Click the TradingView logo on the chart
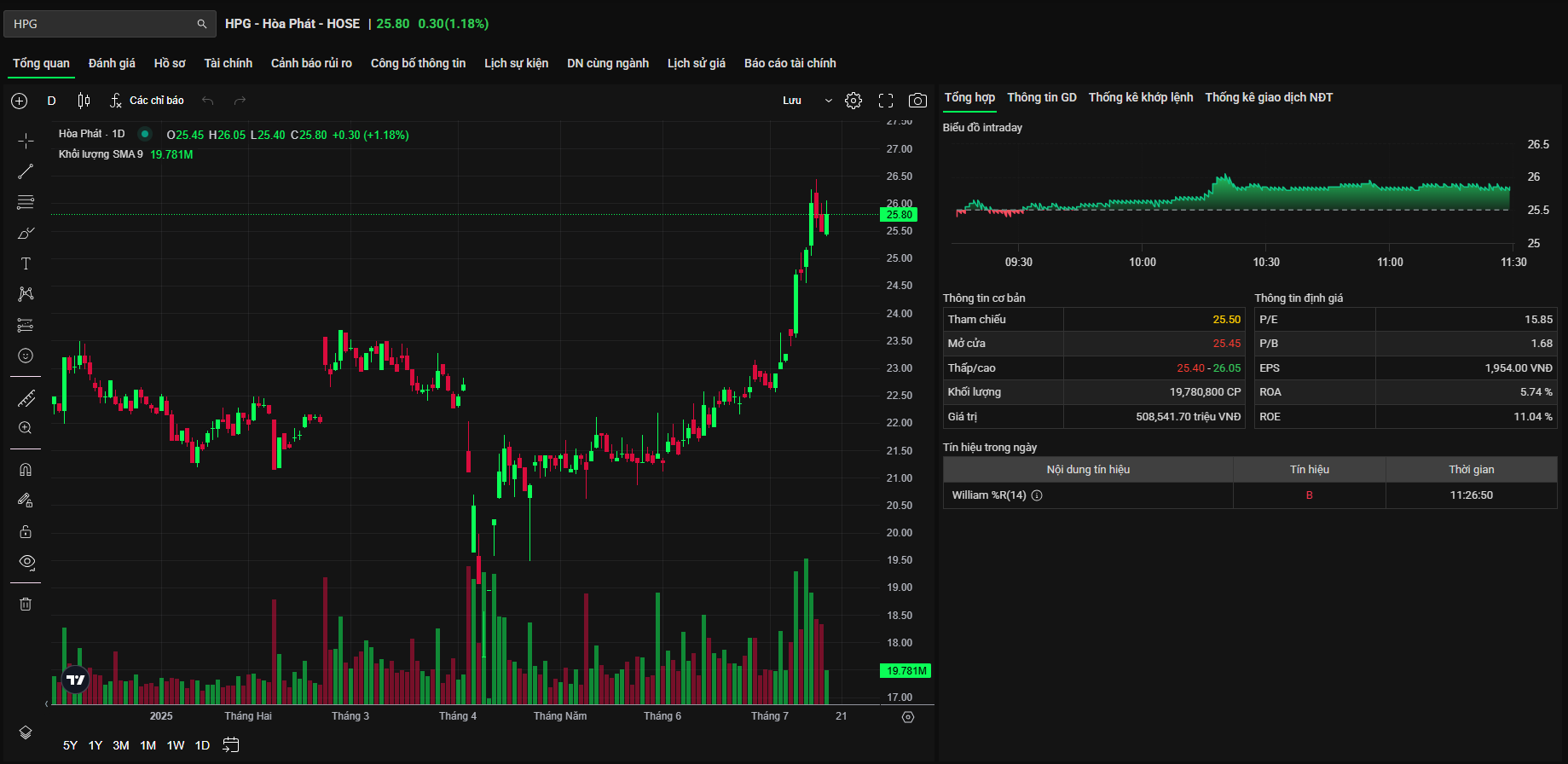This screenshot has height=764, width=1568. pos(76,680)
